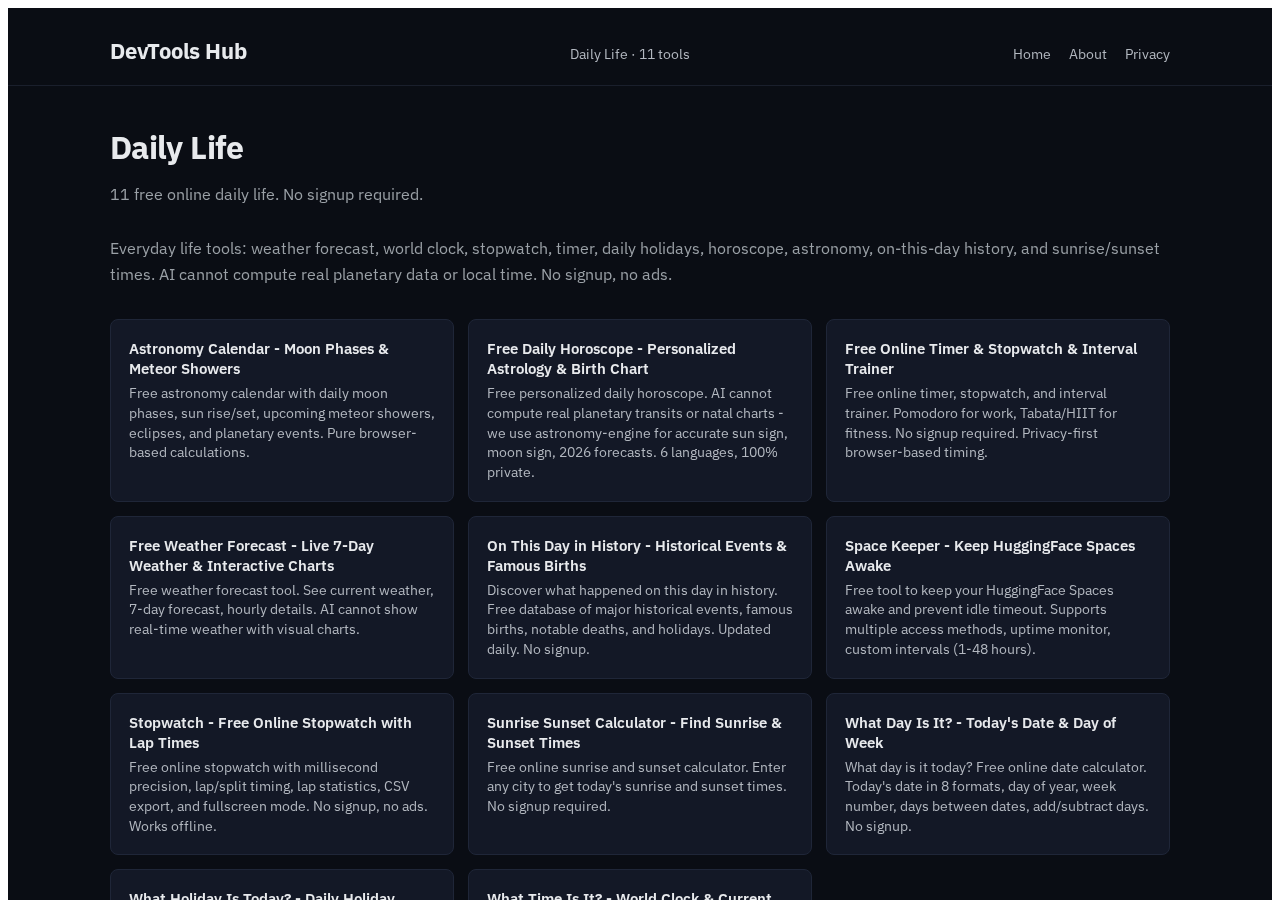Open the Free Weather Forecast tool card
The image size is (1280, 900).
coord(282,597)
